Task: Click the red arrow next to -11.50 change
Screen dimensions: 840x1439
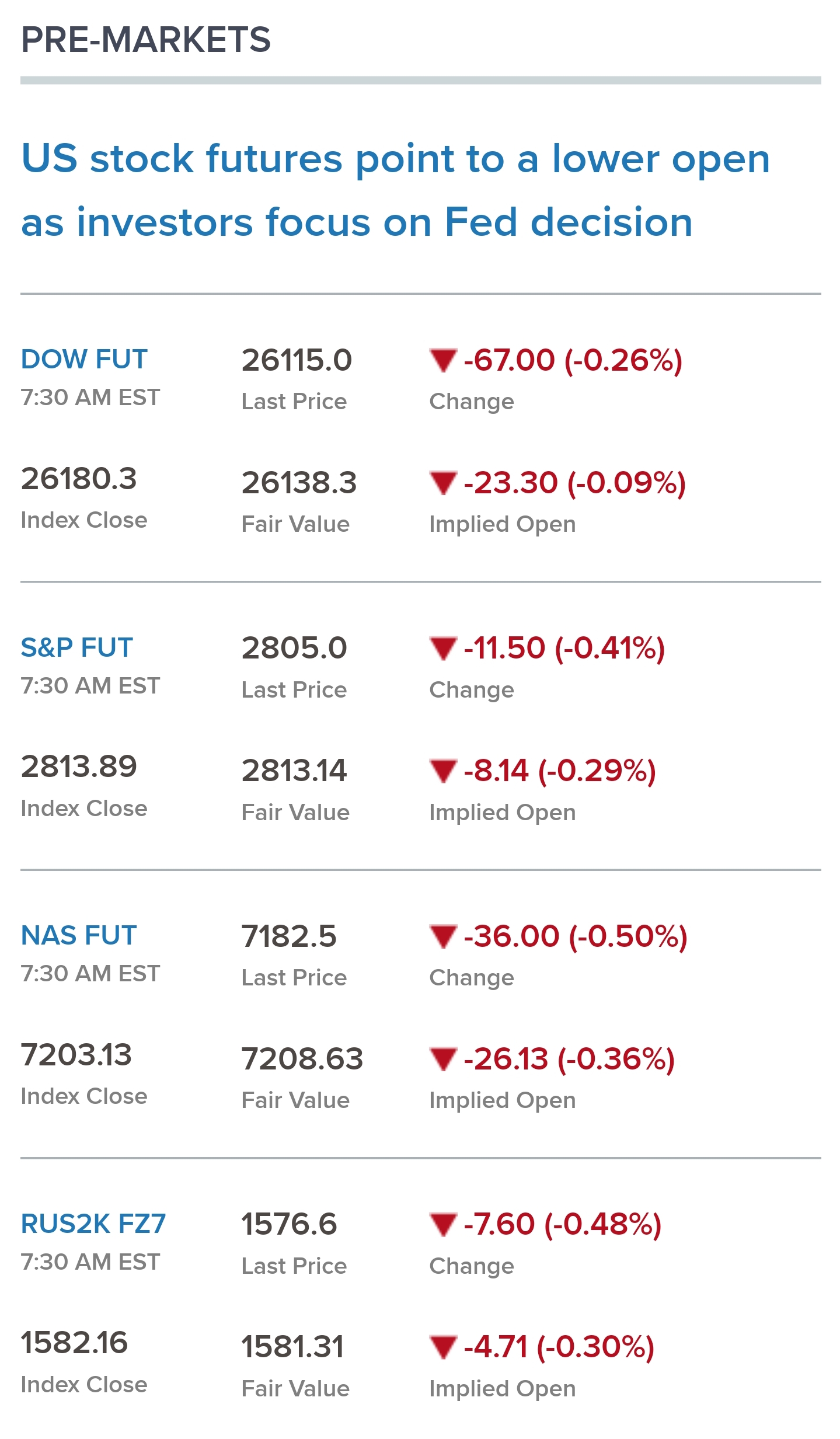Action: coord(443,649)
